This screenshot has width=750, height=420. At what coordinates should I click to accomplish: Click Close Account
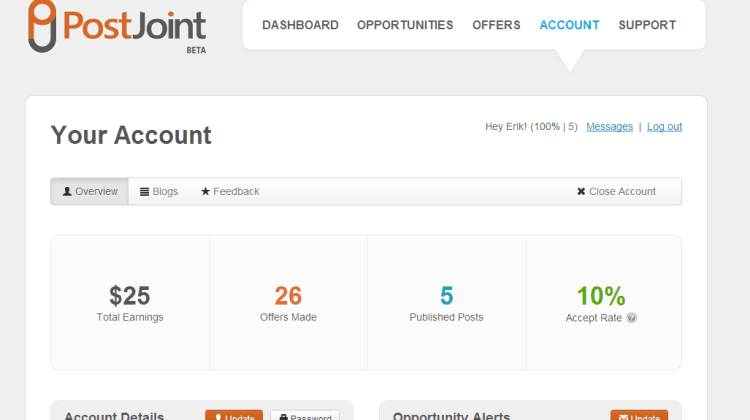(x=616, y=191)
